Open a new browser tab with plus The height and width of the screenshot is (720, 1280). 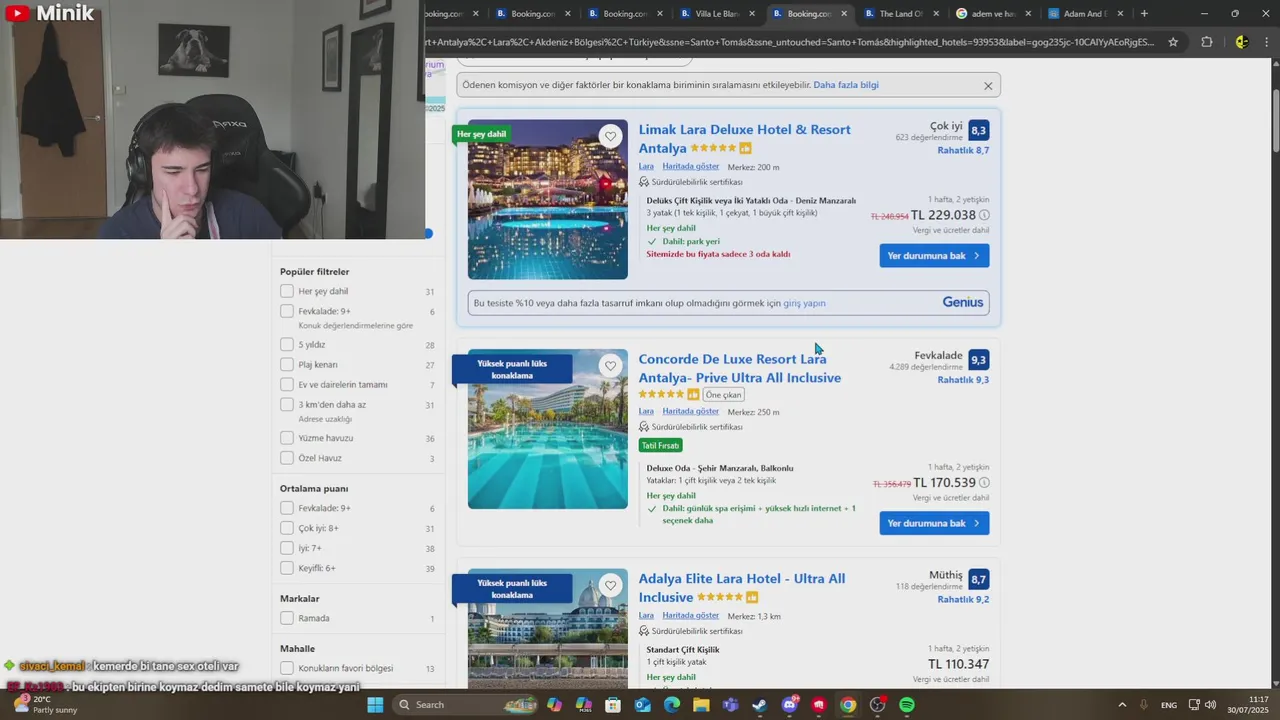(1144, 14)
